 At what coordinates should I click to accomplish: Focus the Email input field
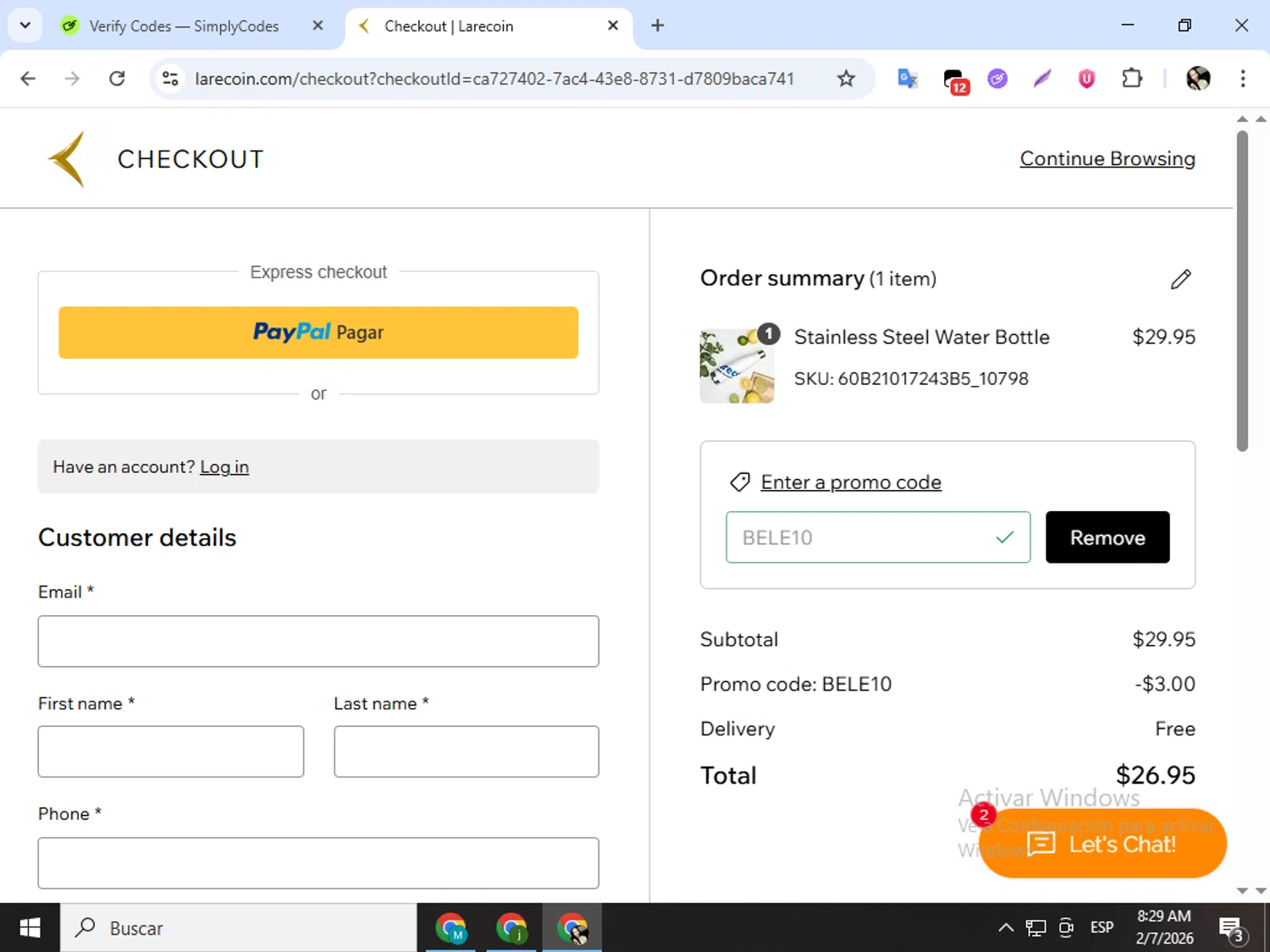[x=318, y=641]
